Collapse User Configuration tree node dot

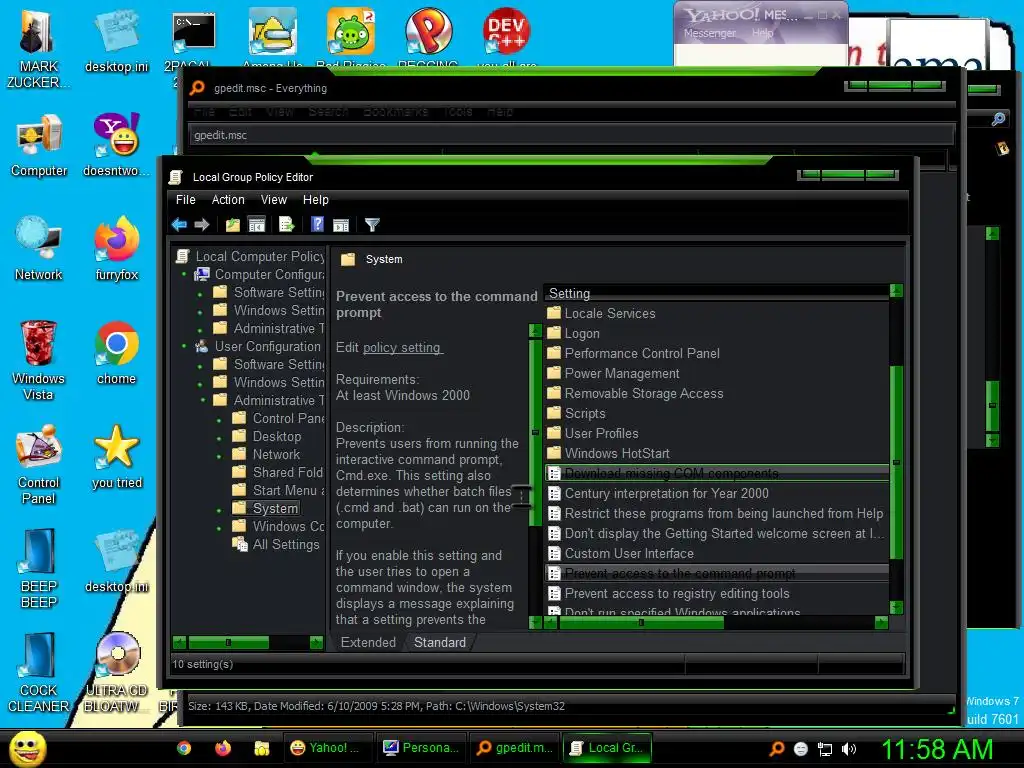pos(184,346)
